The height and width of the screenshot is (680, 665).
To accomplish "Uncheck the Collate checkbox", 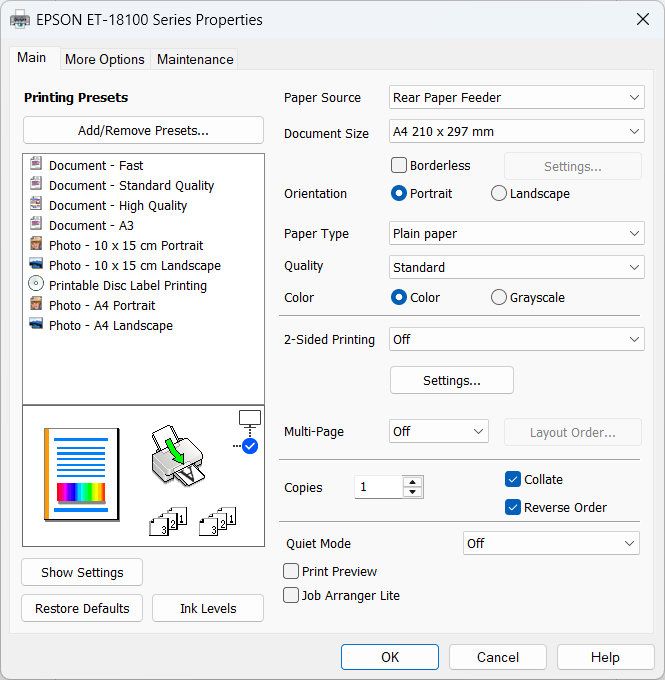I will 513,479.
